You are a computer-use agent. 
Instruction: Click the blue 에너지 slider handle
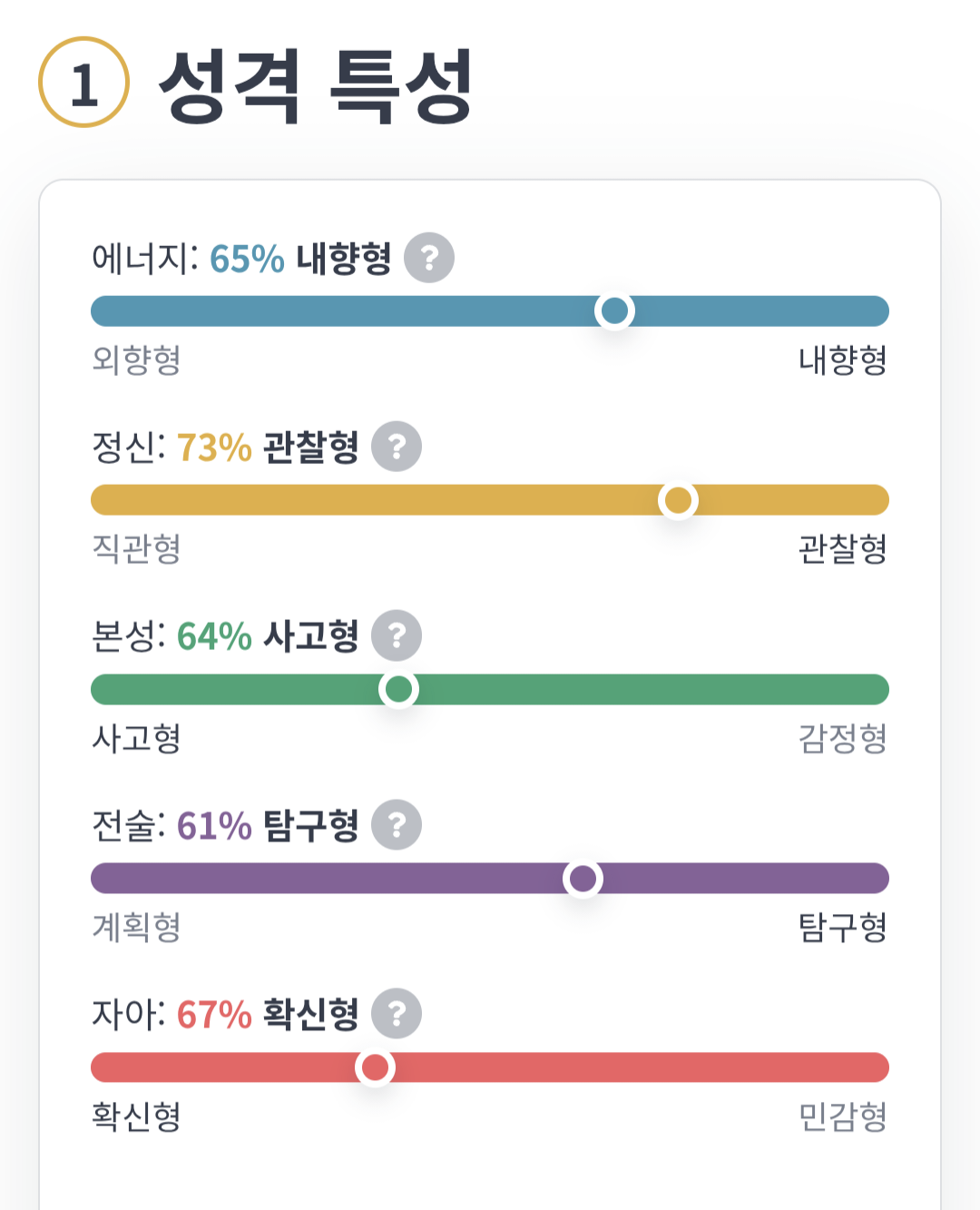click(x=614, y=311)
